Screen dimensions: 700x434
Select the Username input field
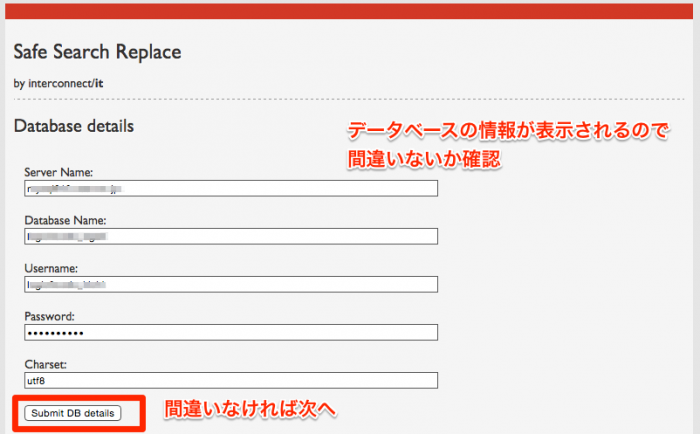[231, 284]
